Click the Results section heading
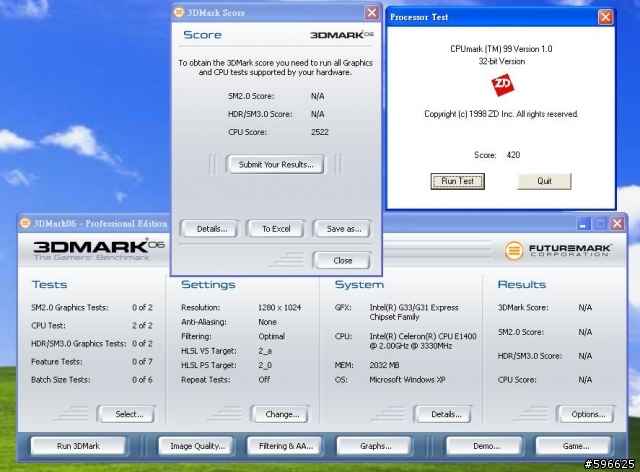Screen dimensions: 640x472 pos(522,284)
